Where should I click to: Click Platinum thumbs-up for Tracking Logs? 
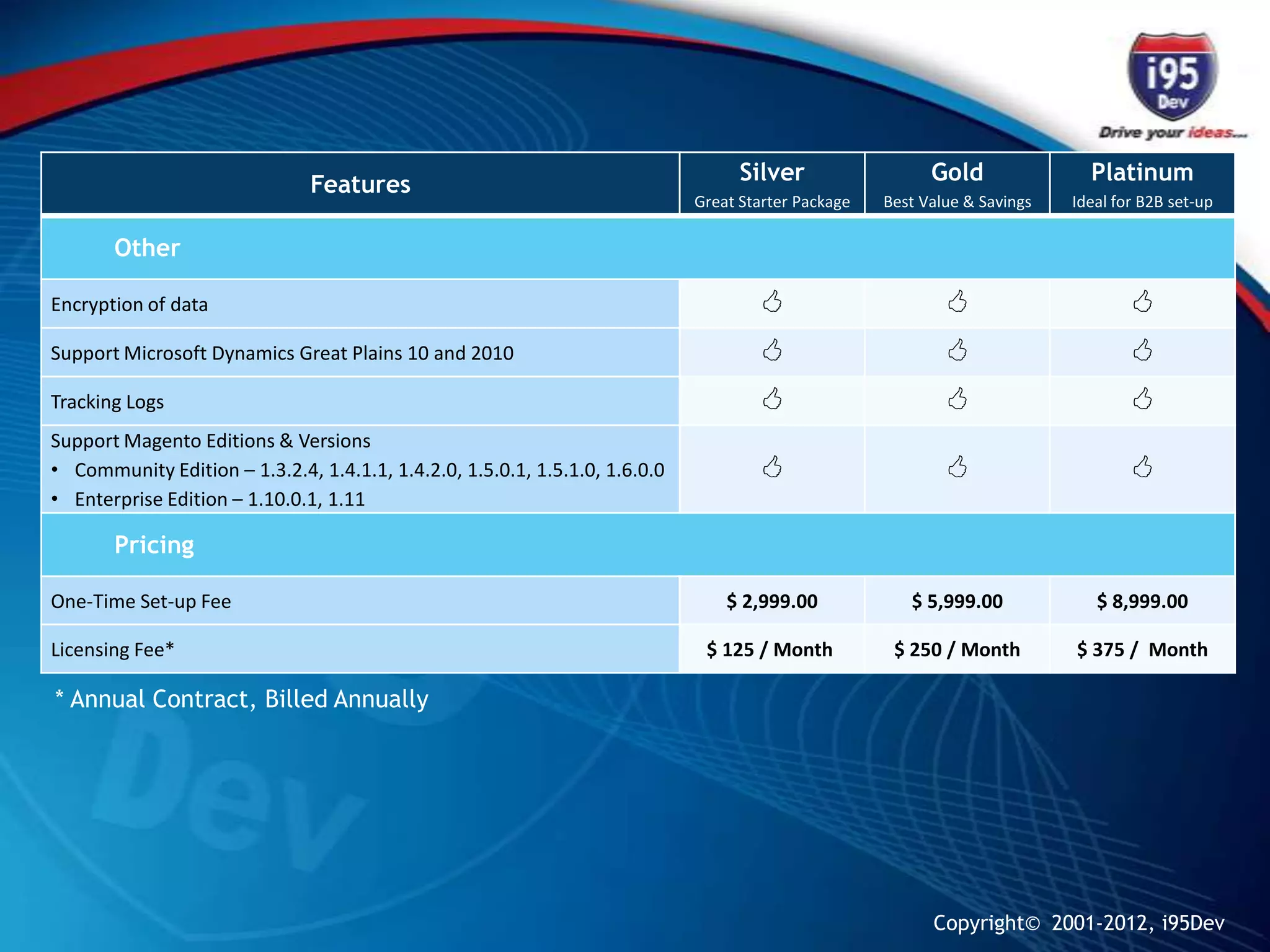click(1142, 399)
